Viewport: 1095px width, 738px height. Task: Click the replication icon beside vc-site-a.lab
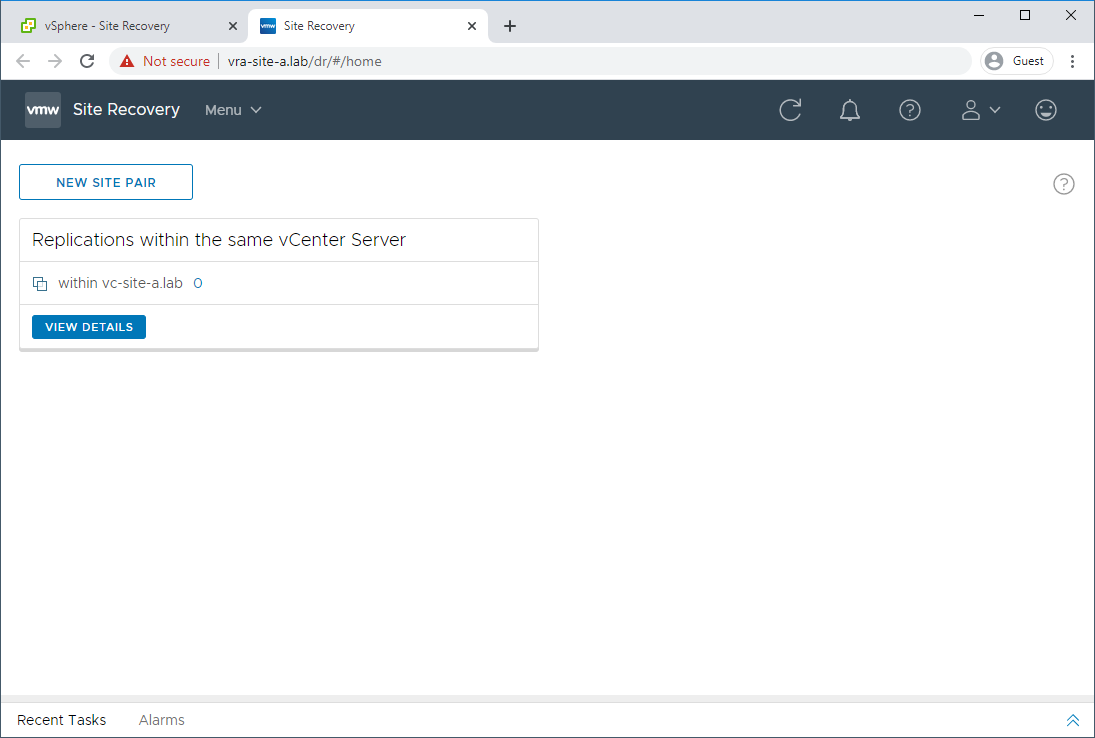(x=40, y=283)
